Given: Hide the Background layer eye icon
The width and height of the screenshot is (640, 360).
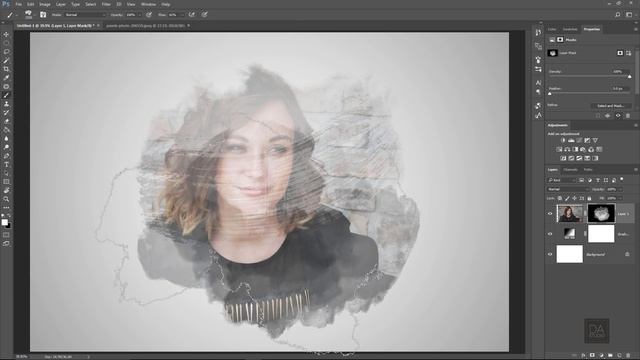Looking at the screenshot, I should pyautogui.click(x=550, y=254).
